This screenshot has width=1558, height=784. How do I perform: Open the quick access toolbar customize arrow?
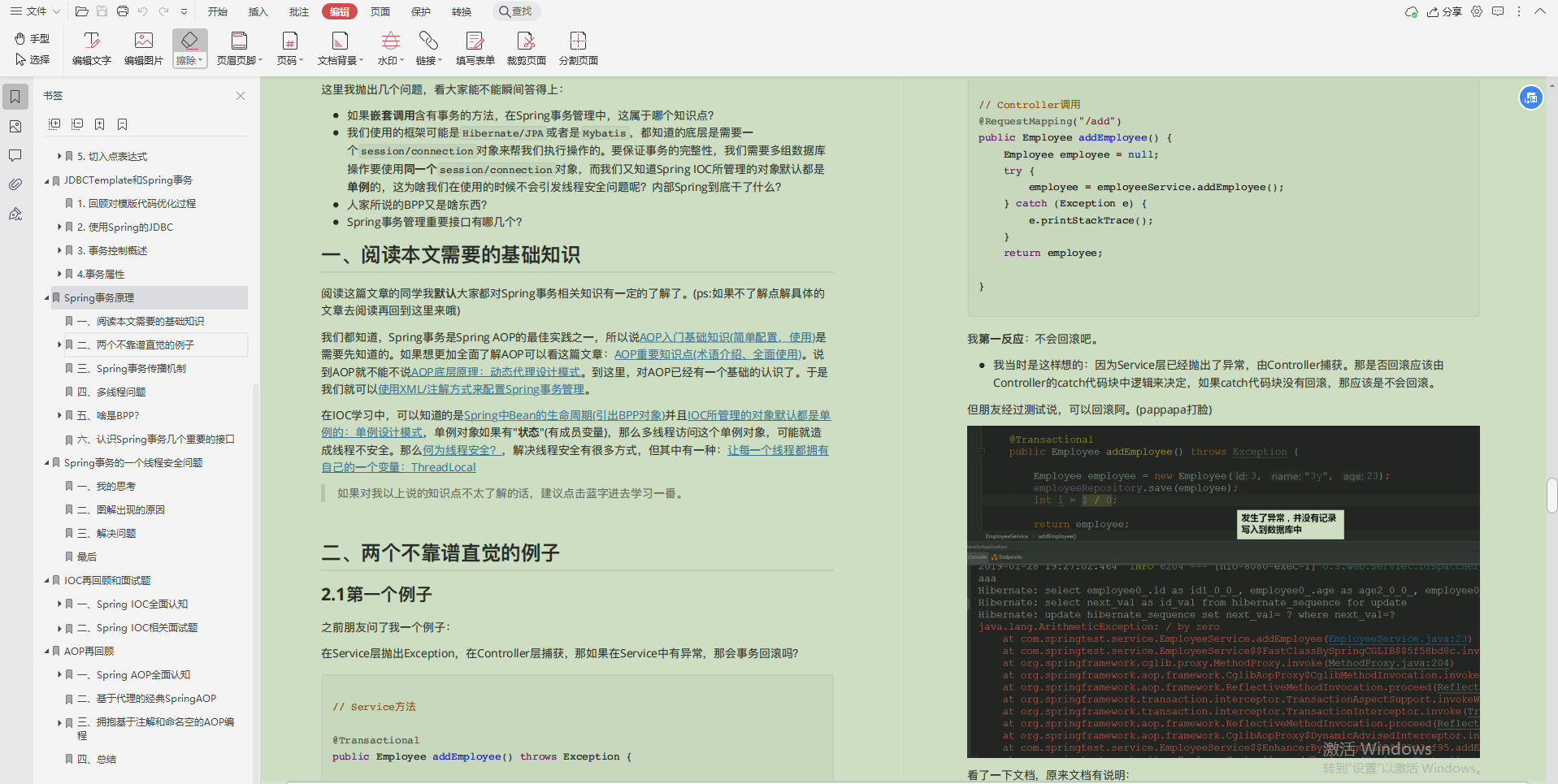[x=184, y=12]
